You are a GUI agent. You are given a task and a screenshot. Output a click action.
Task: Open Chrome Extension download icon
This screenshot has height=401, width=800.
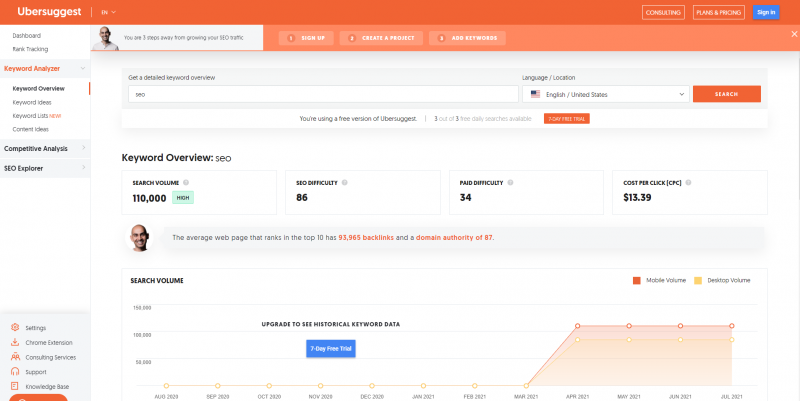coord(15,342)
